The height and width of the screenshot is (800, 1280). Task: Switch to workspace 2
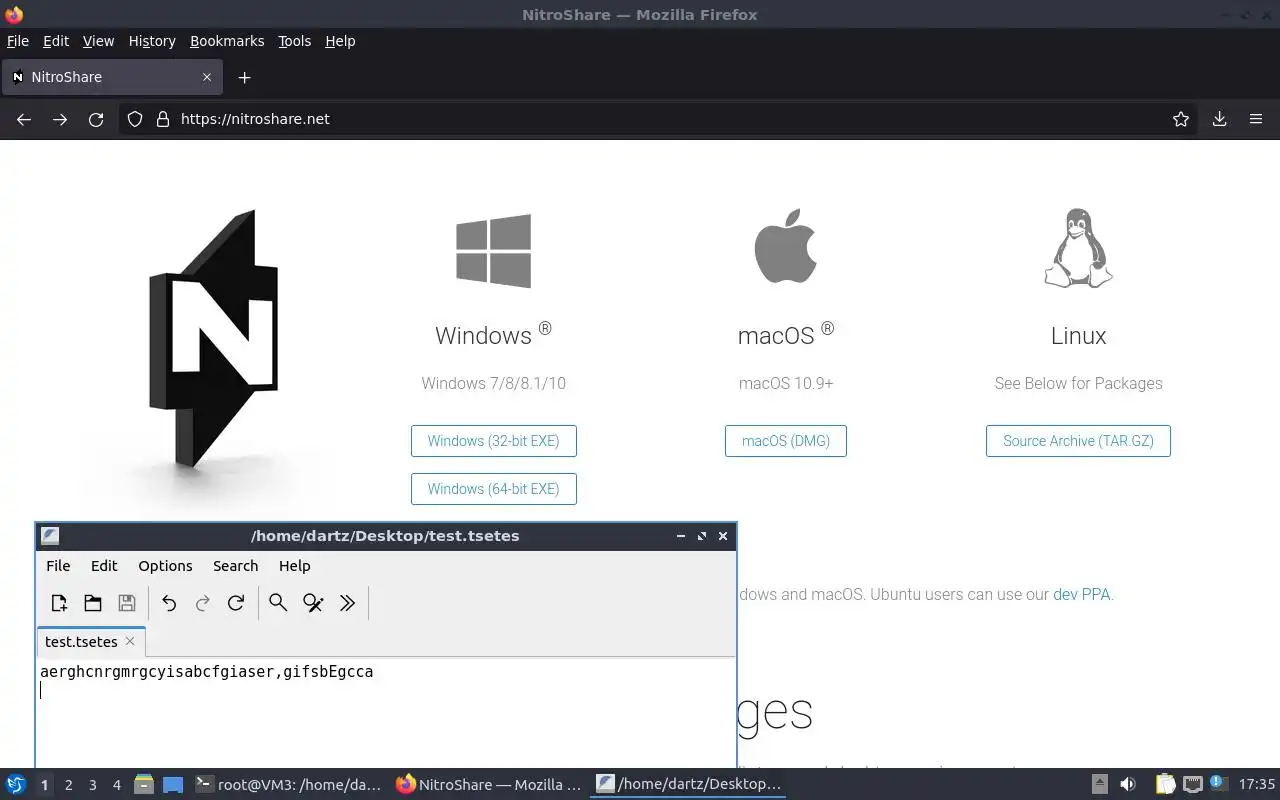(68, 785)
